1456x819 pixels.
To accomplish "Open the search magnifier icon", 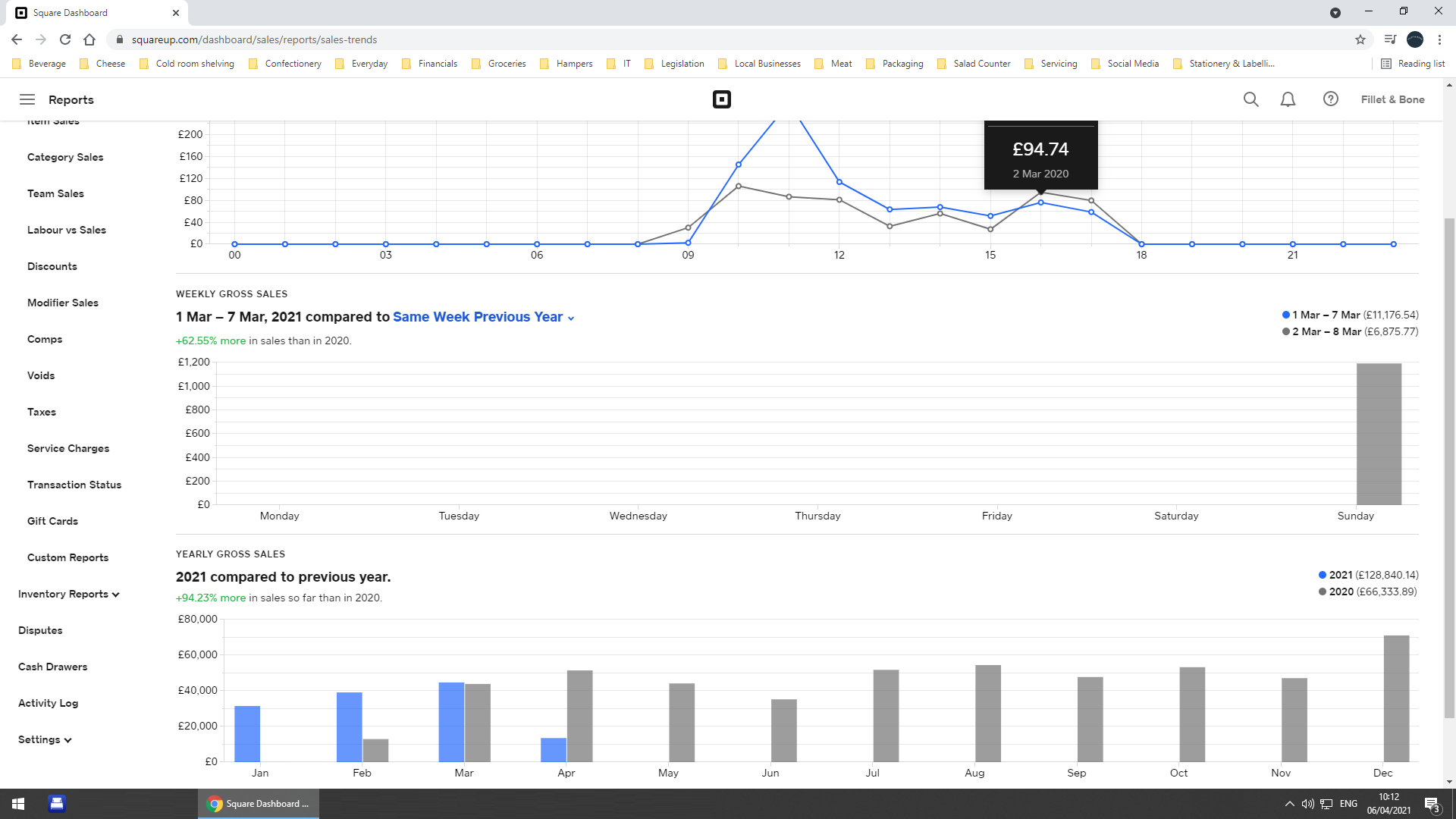I will [1250, 99].
